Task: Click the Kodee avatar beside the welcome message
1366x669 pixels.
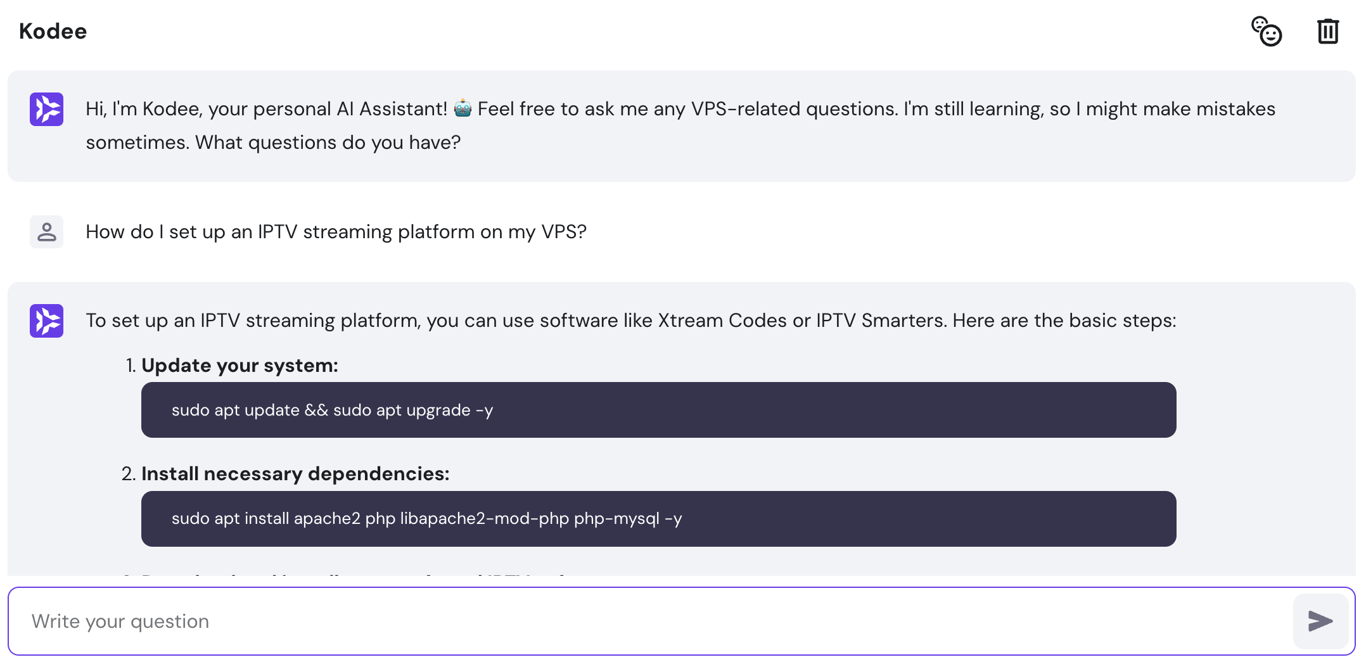Action: (x=46, y=108)
